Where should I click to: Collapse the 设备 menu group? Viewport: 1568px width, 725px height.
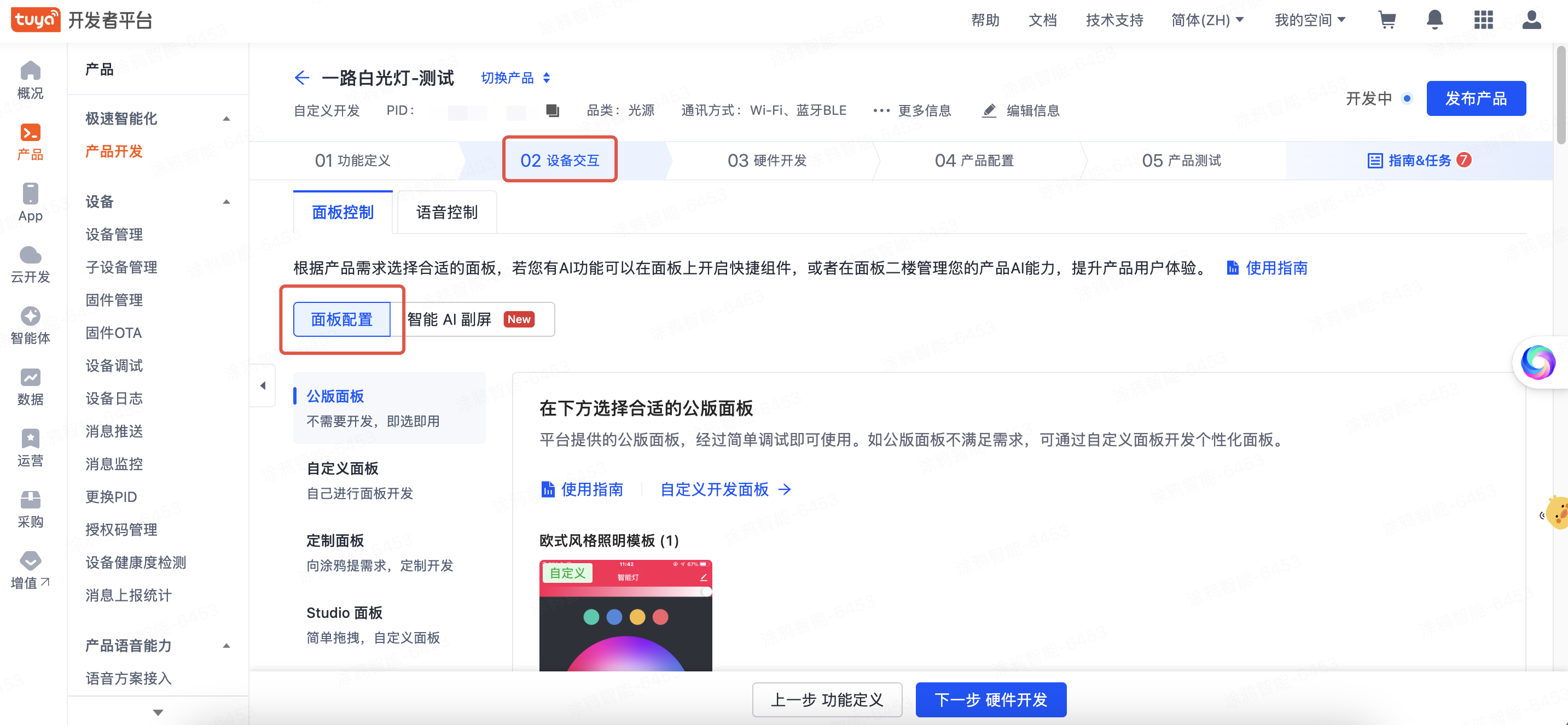pos(227,202)
